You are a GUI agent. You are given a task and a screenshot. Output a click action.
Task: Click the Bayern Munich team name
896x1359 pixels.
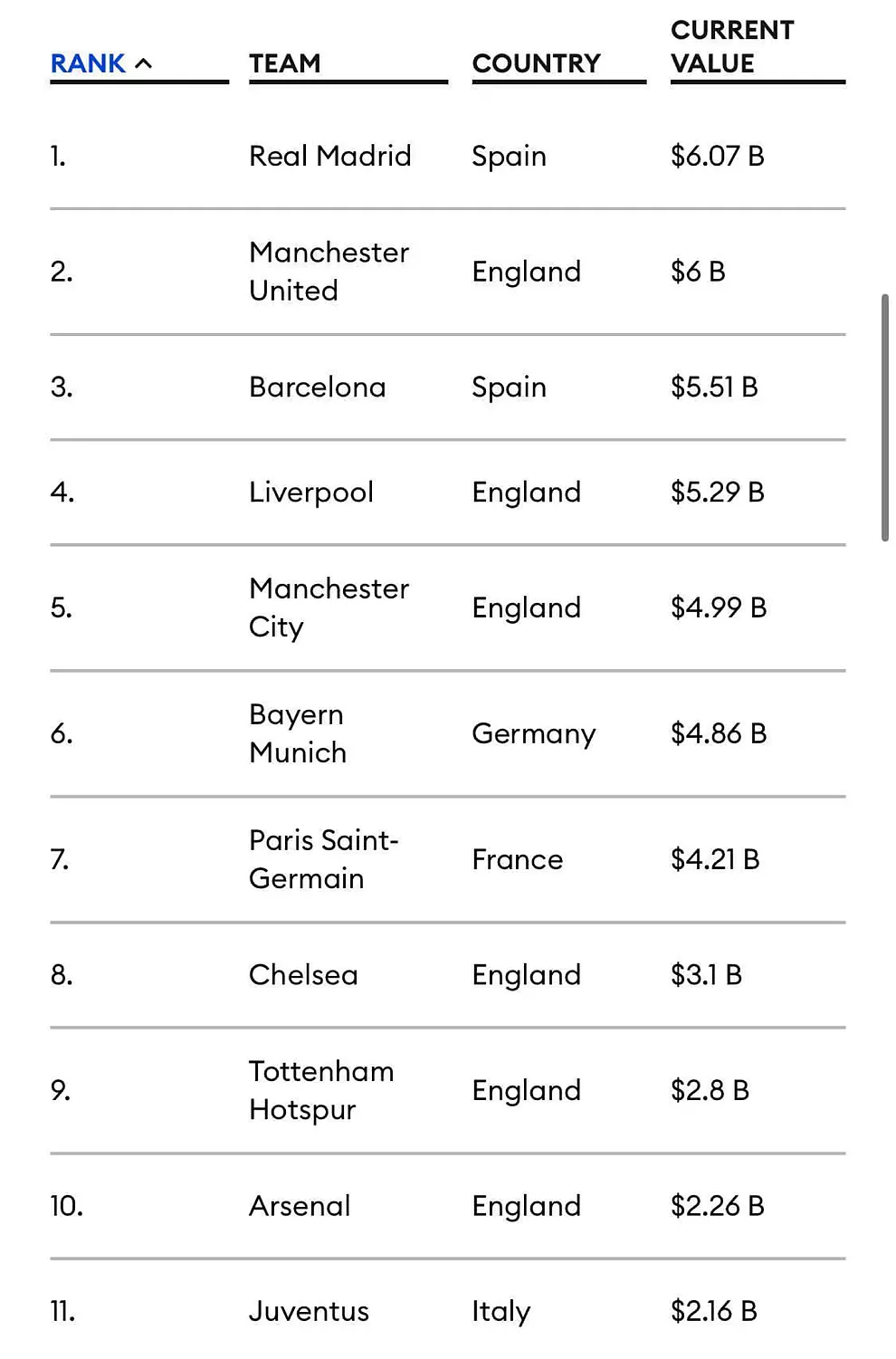click(297, 733)
